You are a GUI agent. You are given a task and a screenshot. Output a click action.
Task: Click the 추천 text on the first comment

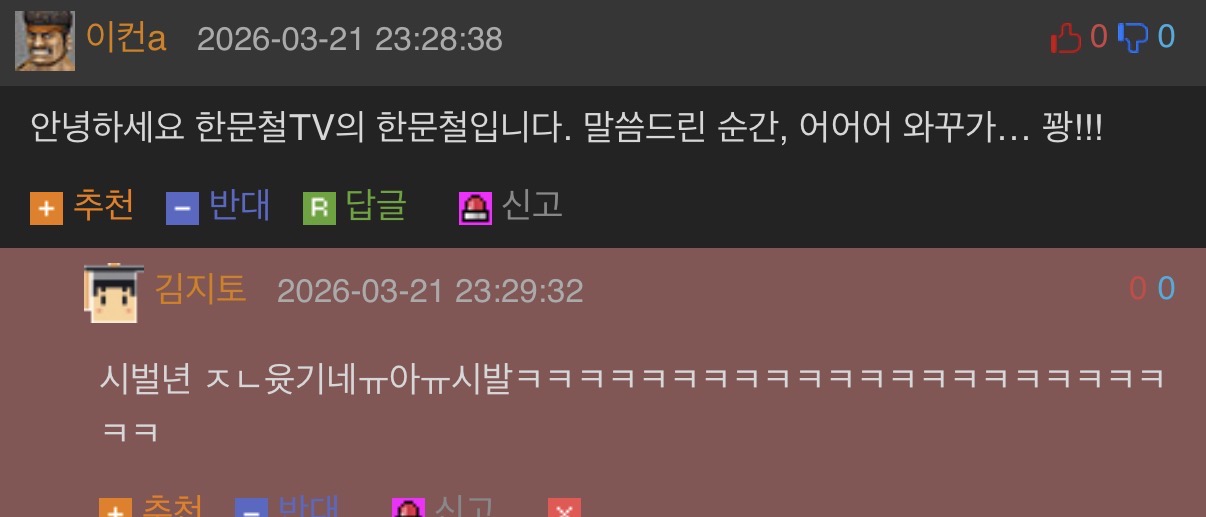coord(102,206)
